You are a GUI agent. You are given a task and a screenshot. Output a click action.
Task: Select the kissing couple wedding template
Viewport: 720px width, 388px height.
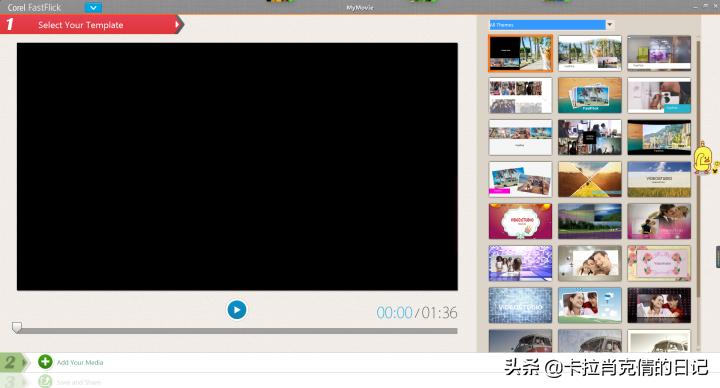click(659, 221)
